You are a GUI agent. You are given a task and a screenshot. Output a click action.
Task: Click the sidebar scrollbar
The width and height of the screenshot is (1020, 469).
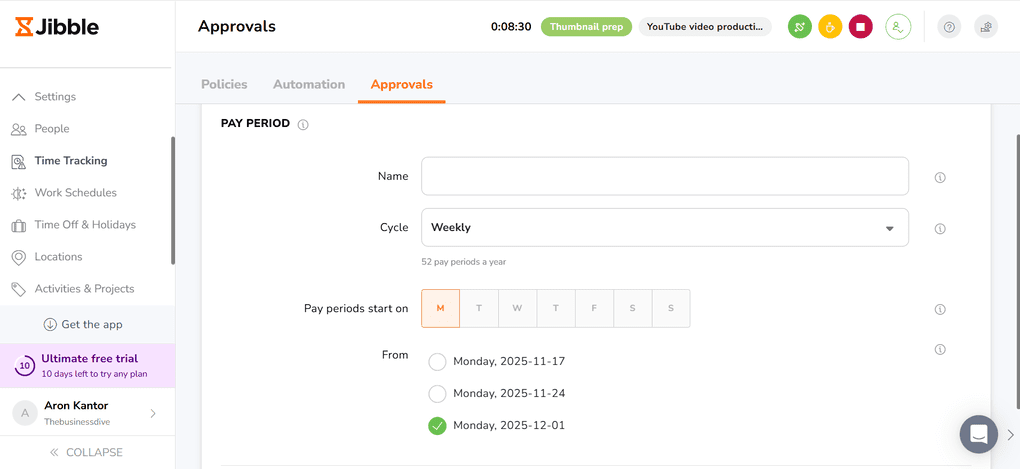(172, 200)
